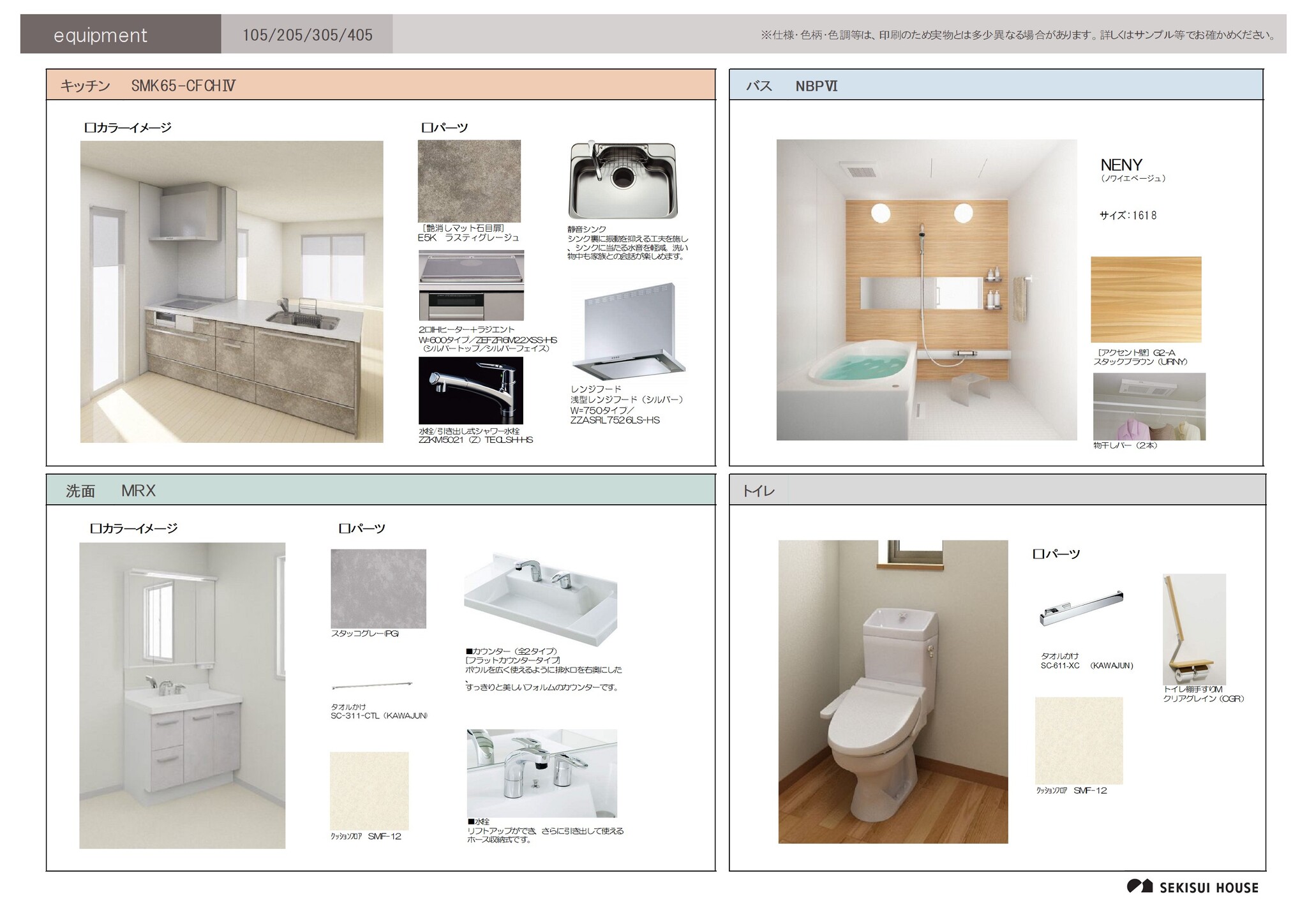Open the bathroom NENY rendering image

926,290
